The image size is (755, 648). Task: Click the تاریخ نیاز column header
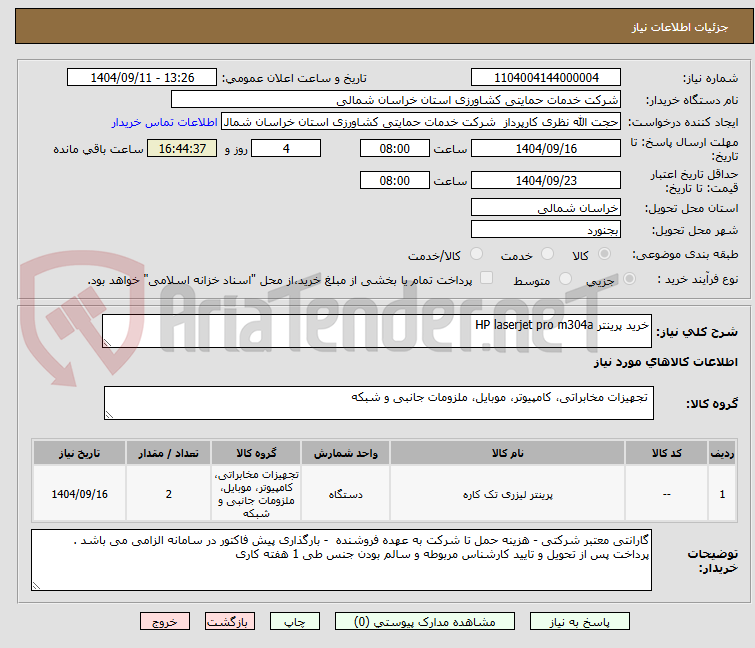click(79, 453)
